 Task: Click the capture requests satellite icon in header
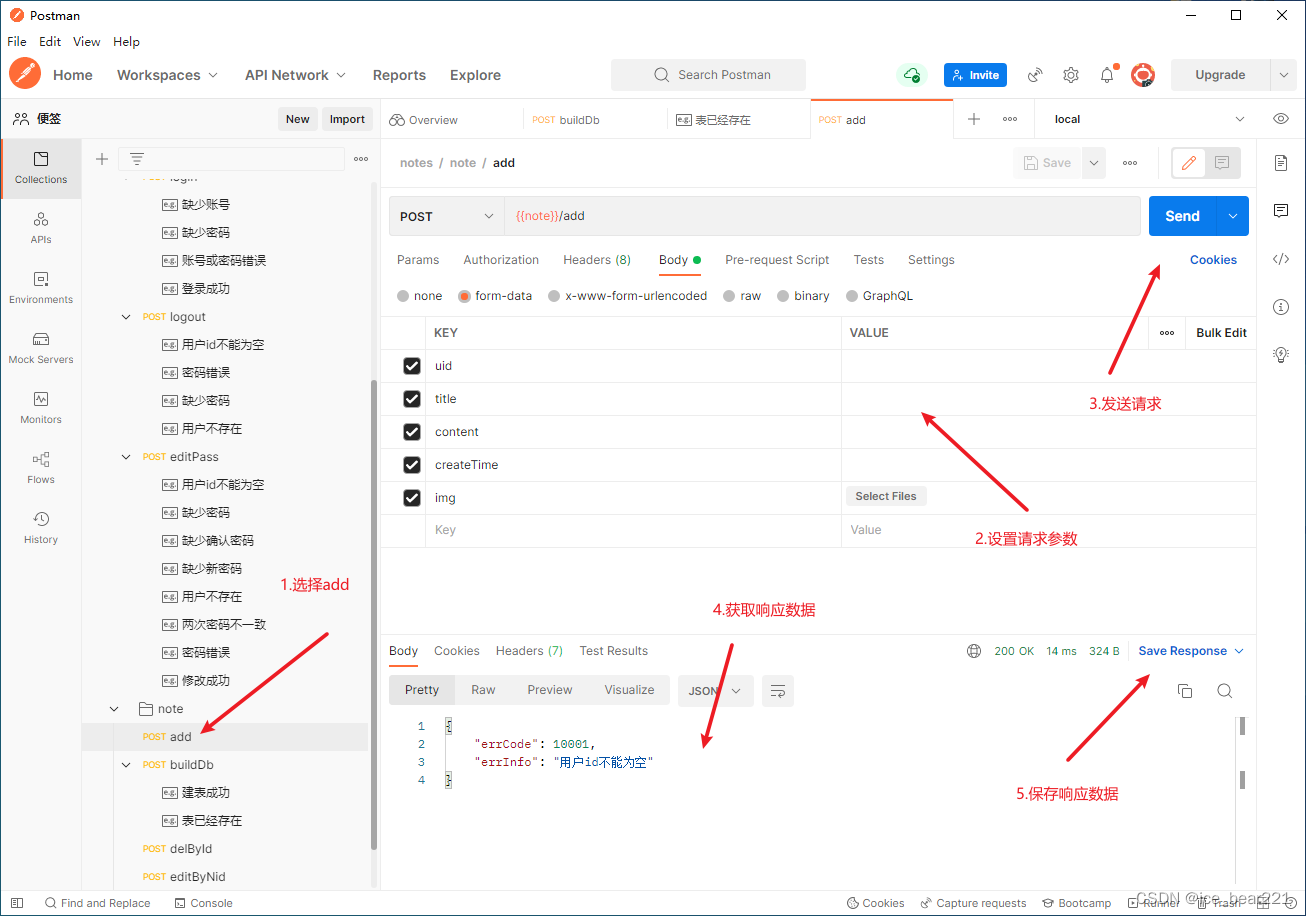pyautogui.click(x=1035, y=75)
